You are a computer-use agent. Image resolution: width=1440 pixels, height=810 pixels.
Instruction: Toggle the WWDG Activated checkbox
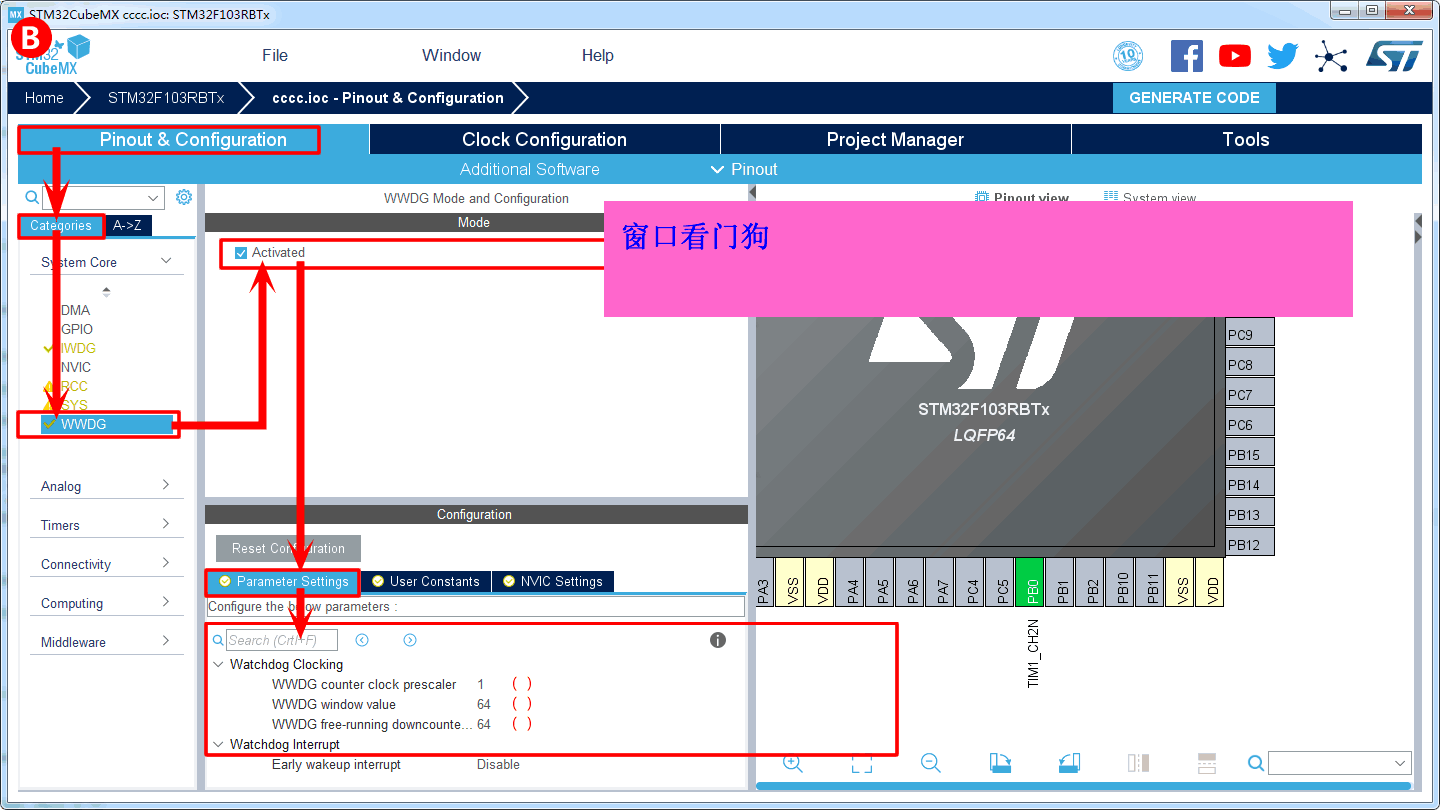241,253
